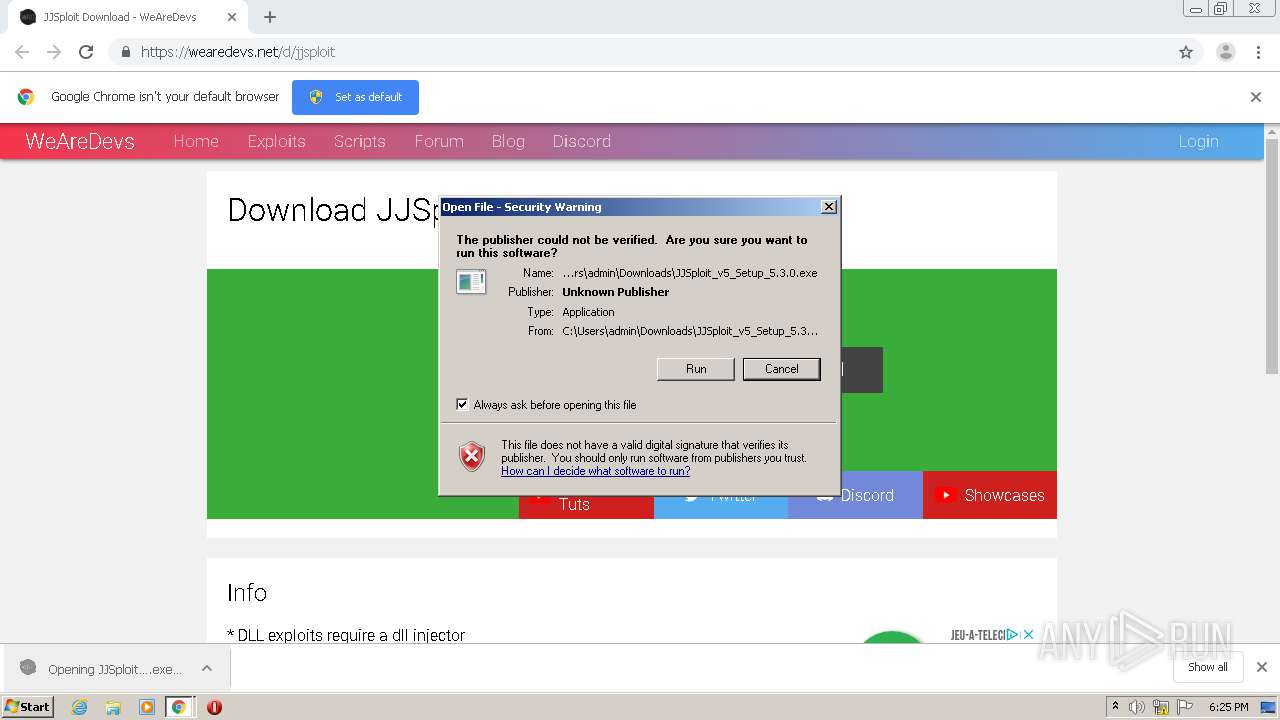Open the Chrome three-dot menu
This screenshot has width=1280, height=720.
1258,52
